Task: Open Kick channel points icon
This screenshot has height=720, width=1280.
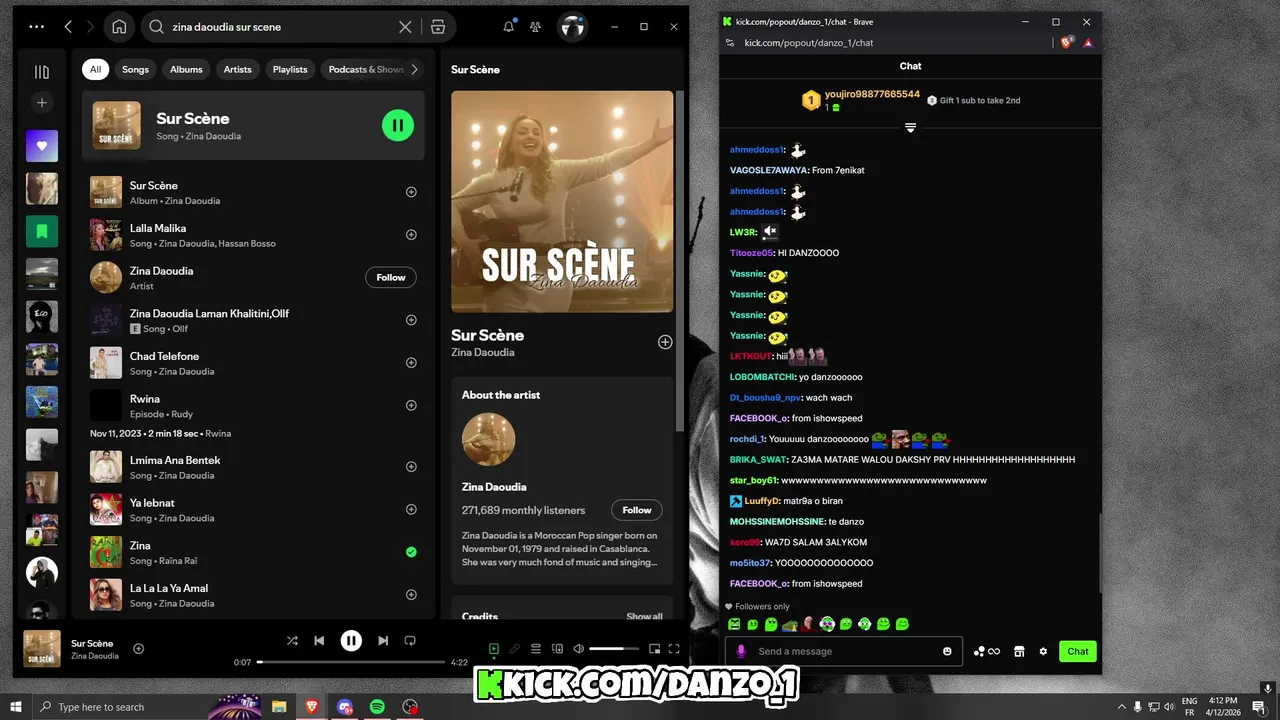Action: 986,651
